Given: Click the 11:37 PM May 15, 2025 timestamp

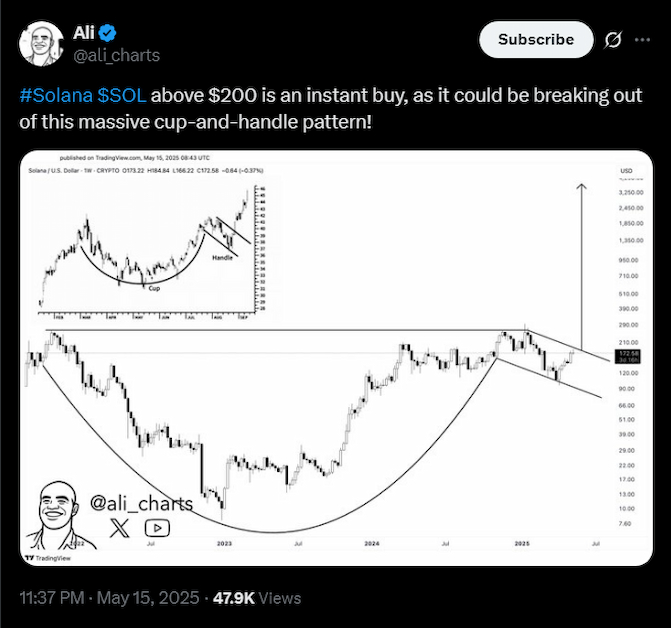Looking at the screenshot, I should 109,598.
